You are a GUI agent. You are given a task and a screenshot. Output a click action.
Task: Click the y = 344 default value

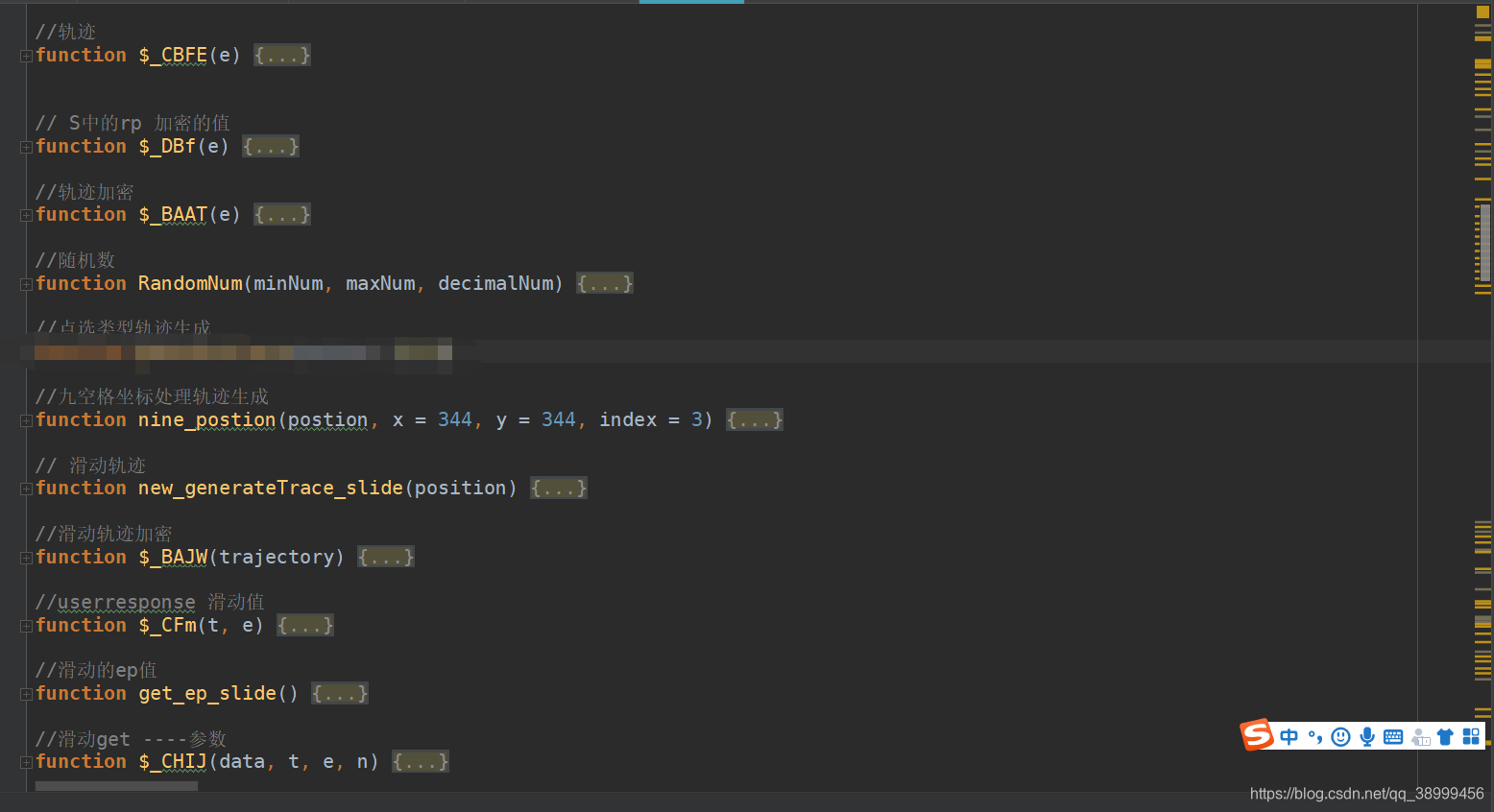tap(536, 419)
